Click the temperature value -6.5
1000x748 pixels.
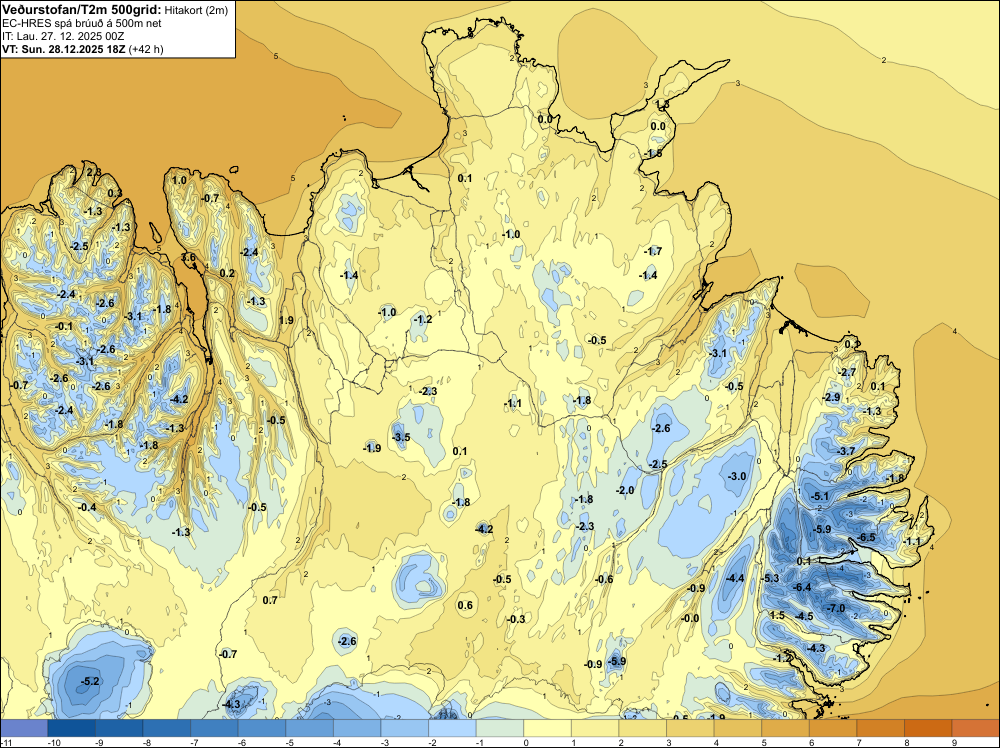[867, 538]
